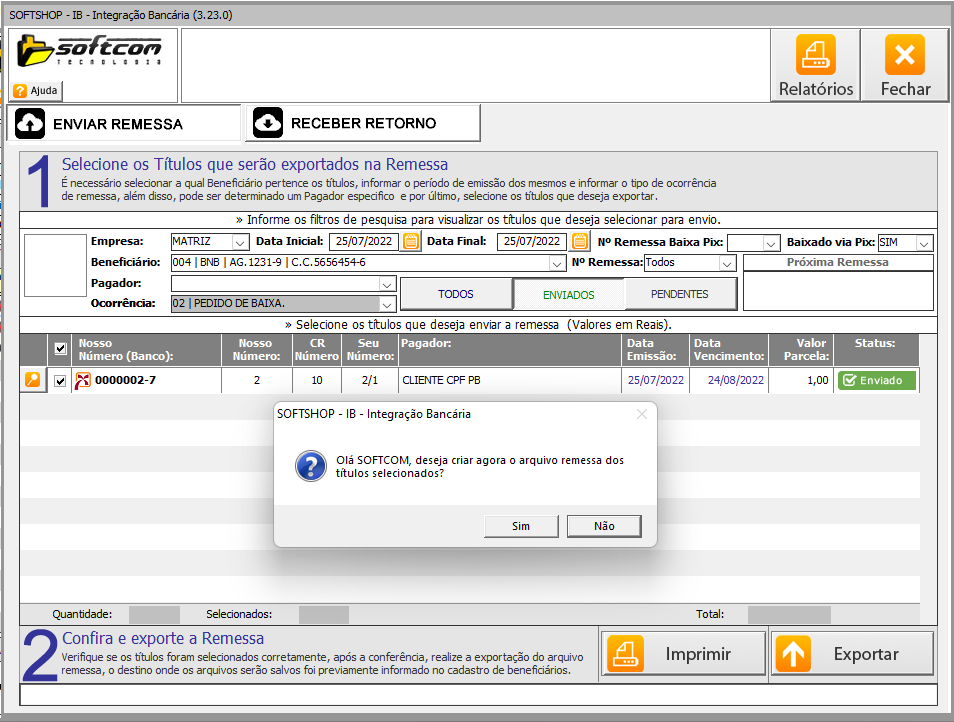Expand the Beneficiário dropdown
The width and height of the screenshot is (954, 722).
point(557,263)
